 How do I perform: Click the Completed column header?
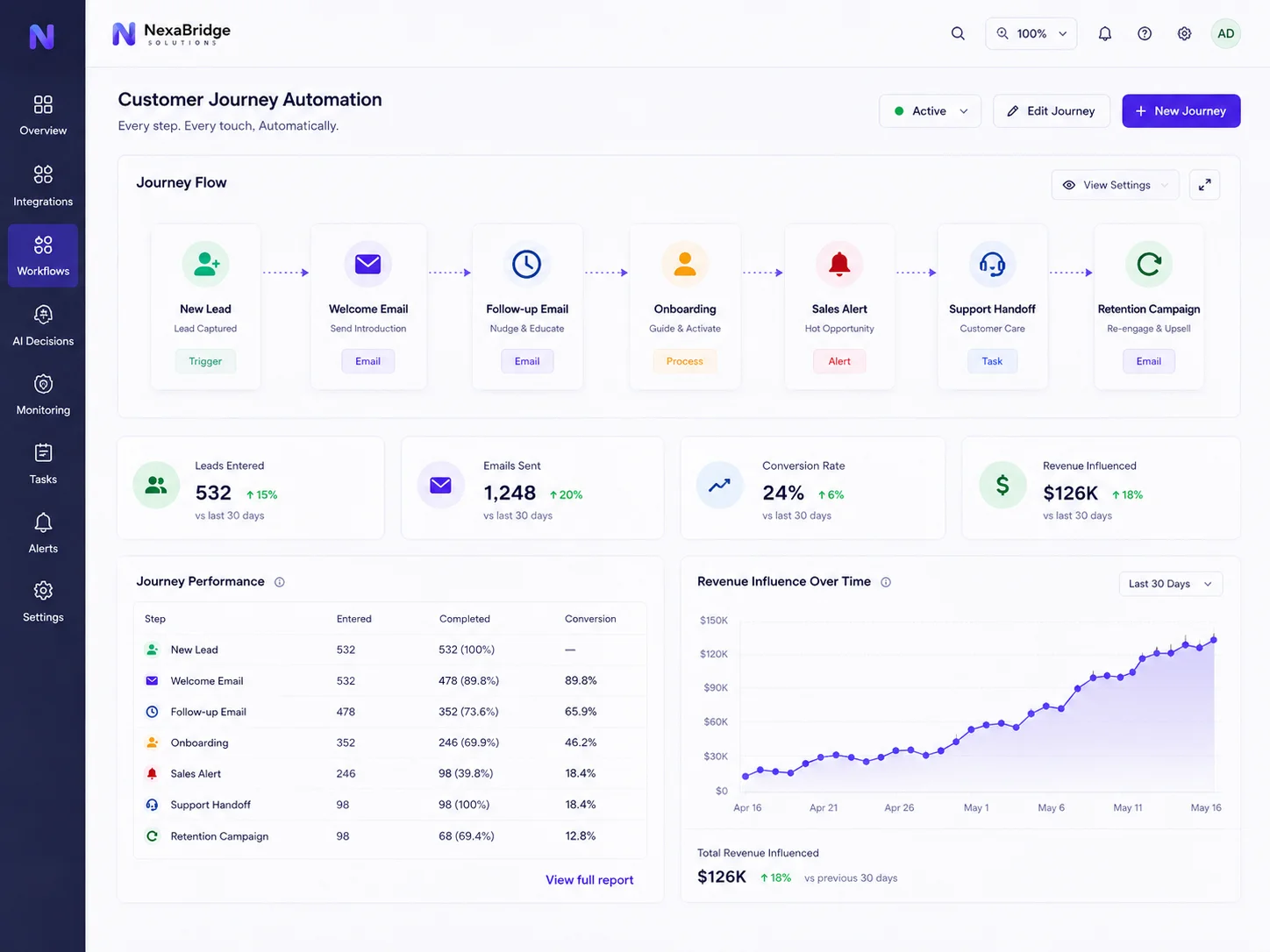pos(465,619)
